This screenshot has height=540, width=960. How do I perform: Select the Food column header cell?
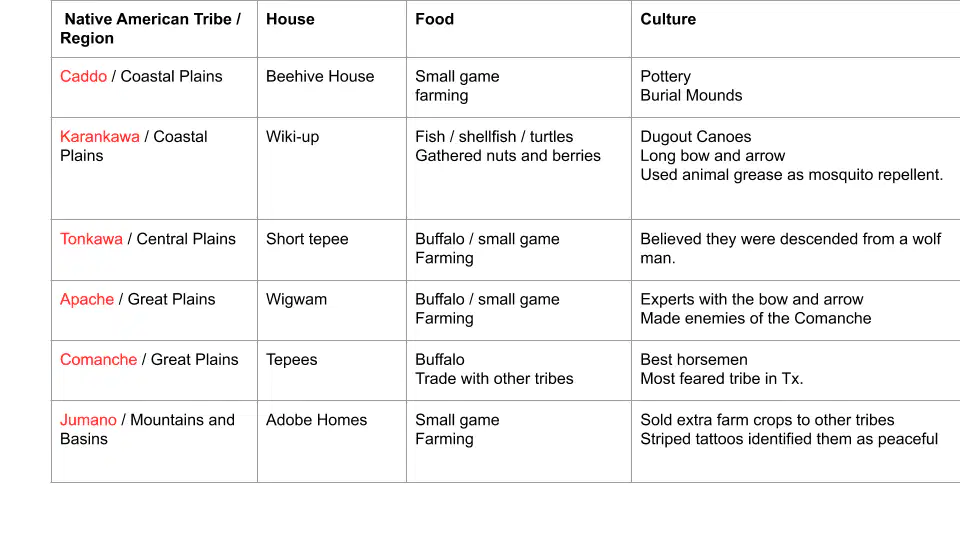pos(519,29)
